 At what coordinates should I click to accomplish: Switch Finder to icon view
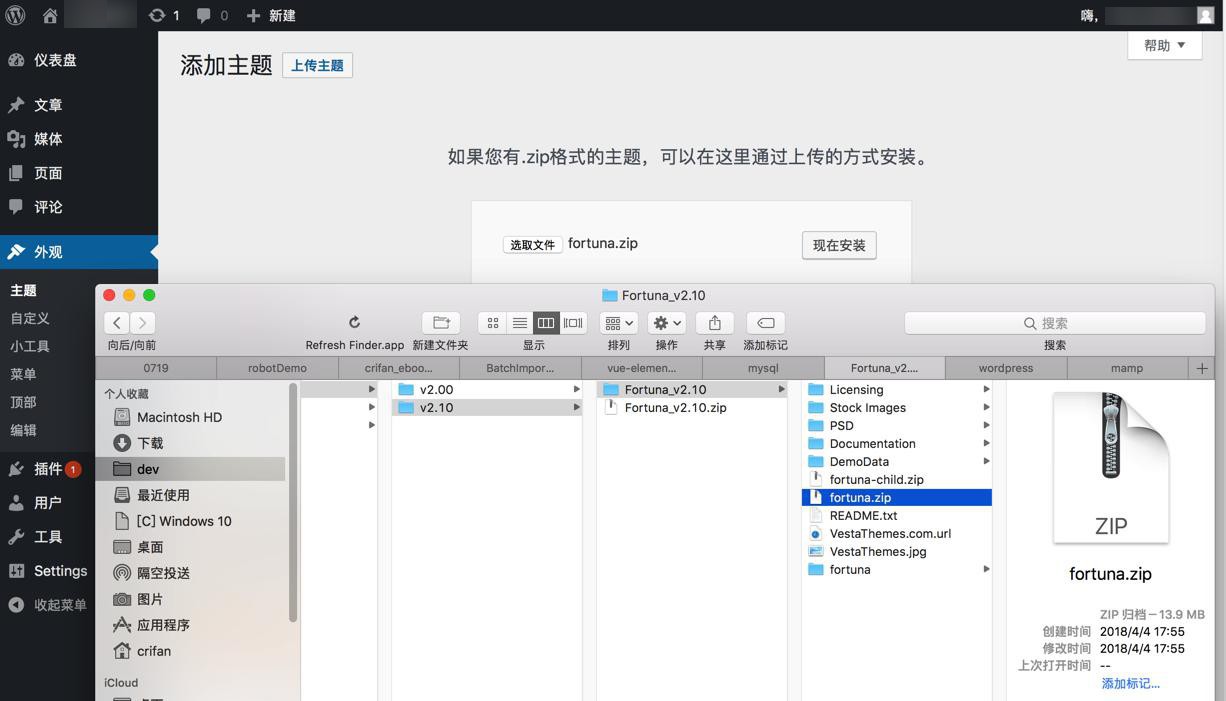[x=492, y=323]
